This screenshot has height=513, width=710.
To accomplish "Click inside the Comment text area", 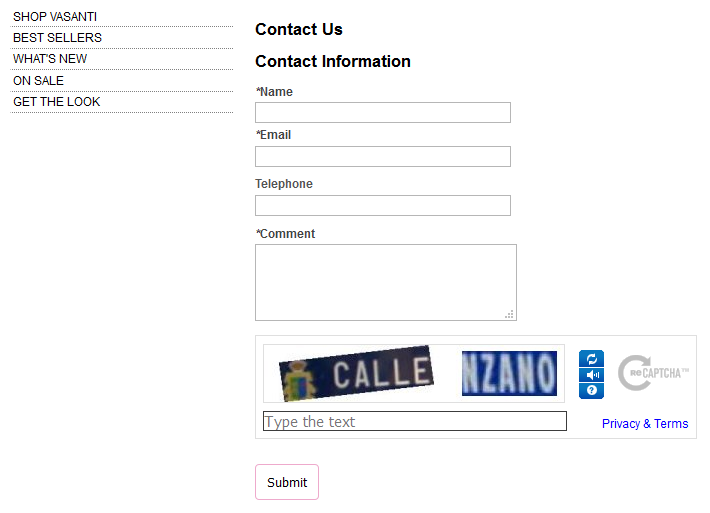I will [385, 282].
